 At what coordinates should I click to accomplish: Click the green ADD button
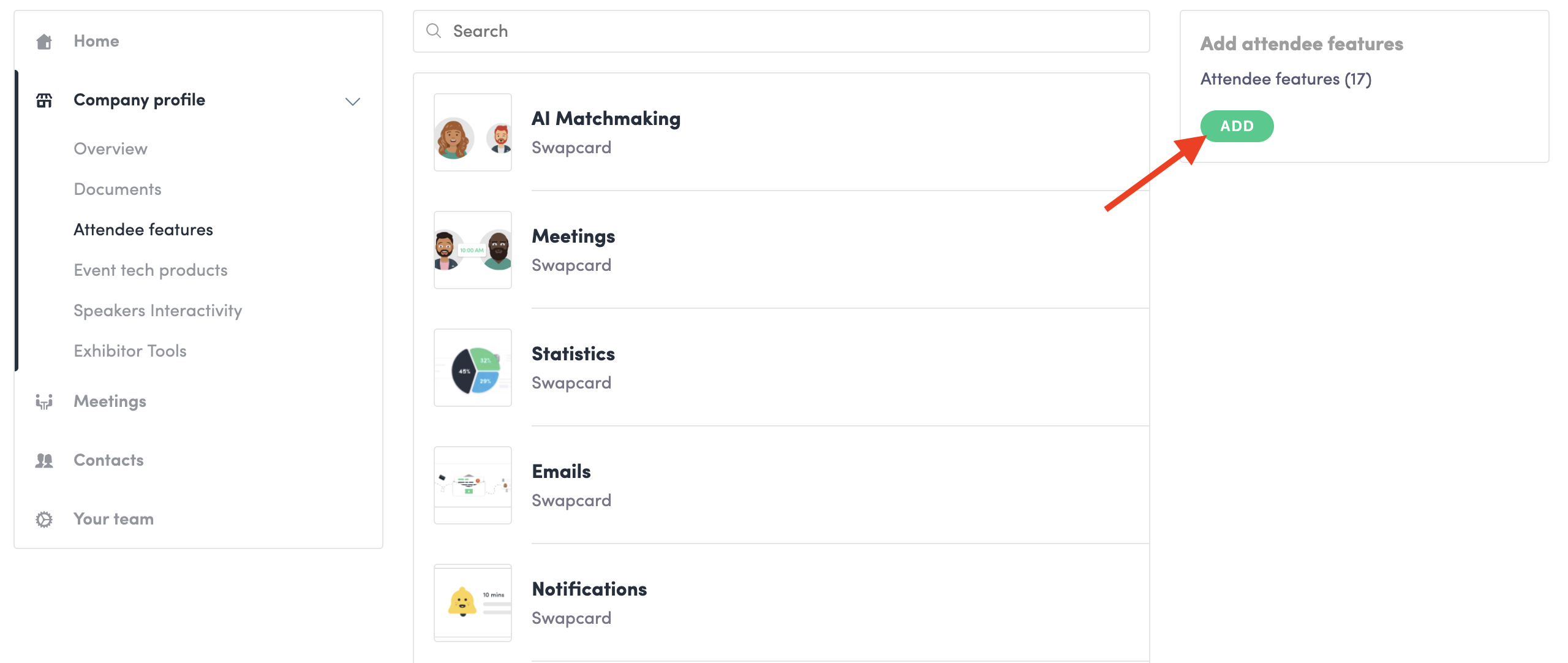1237,126
